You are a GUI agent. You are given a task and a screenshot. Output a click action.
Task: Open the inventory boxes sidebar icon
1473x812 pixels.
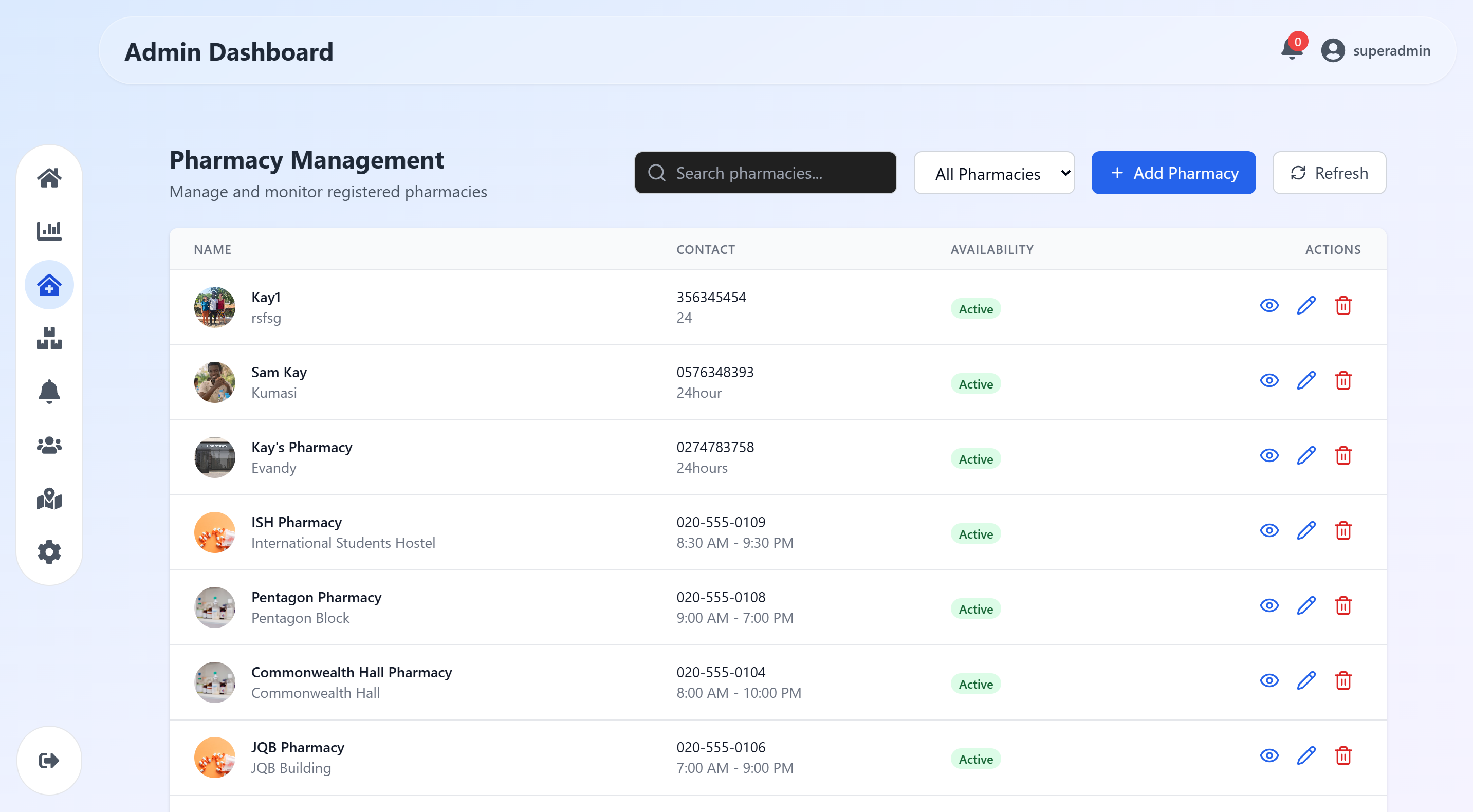pyautogui.click(x=49, y=338)
